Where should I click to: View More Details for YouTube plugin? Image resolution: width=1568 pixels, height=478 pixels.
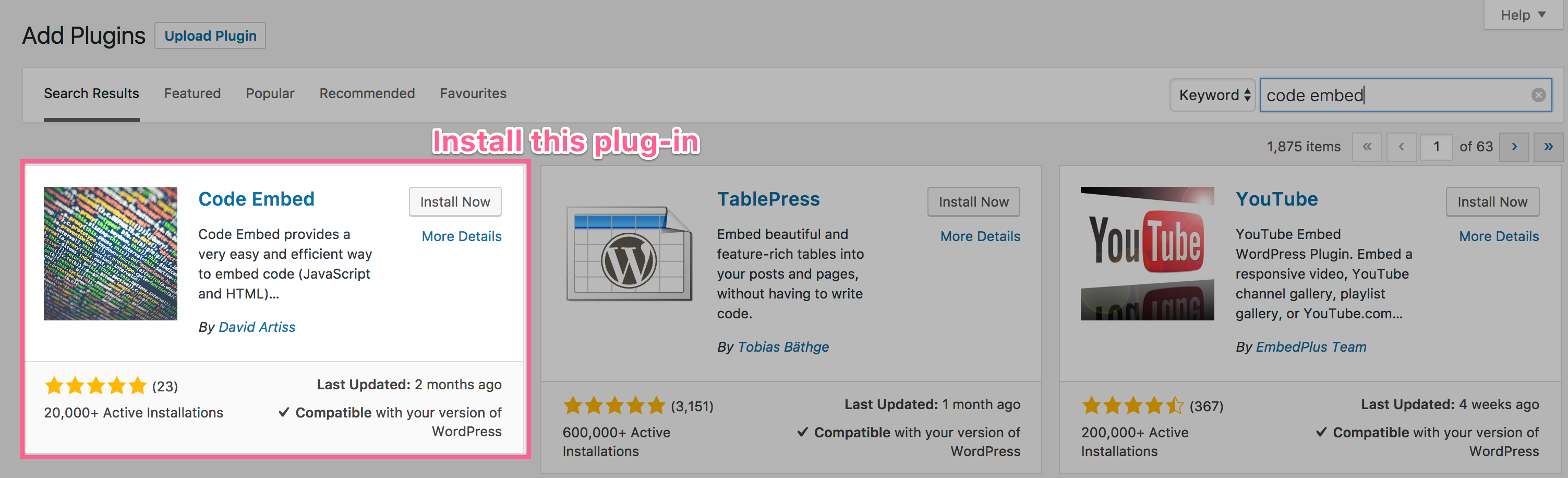[x=1499, y=236]
